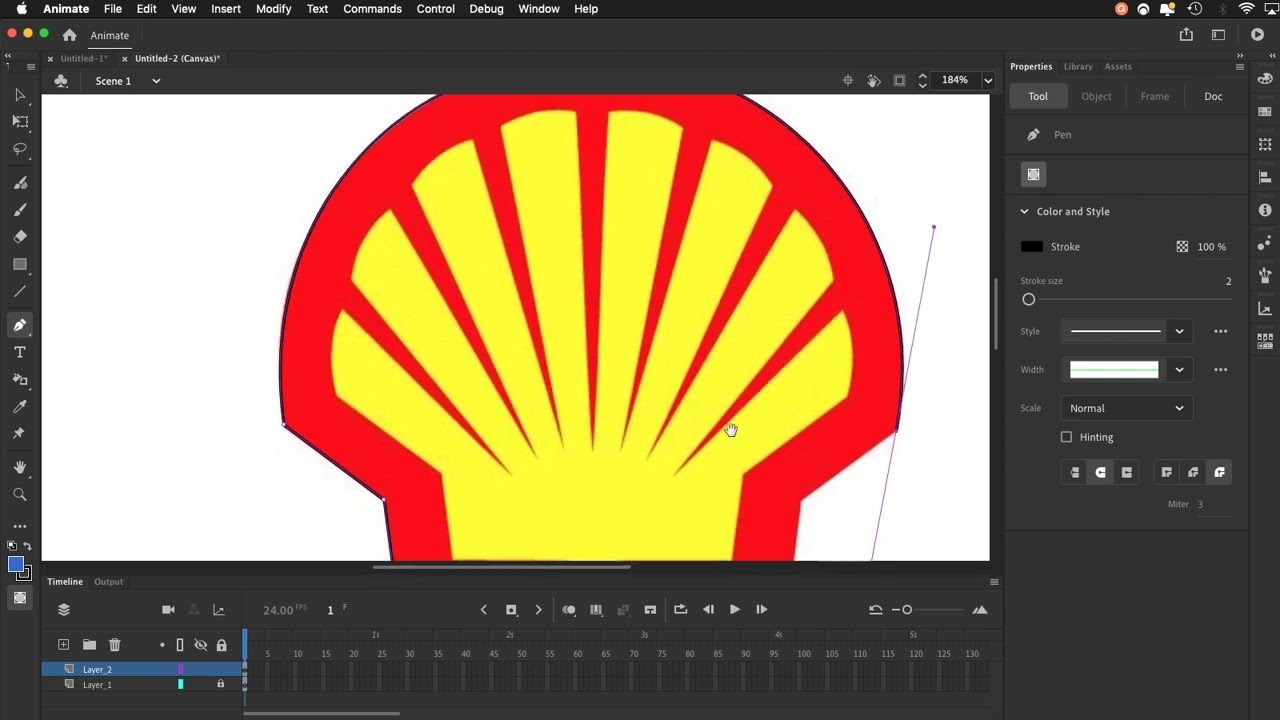The width and height of the screenshot is (1280, 720).
Task: Select the Pen tool in toolbar
Action: pyautogui.click(x=19, y=325)
